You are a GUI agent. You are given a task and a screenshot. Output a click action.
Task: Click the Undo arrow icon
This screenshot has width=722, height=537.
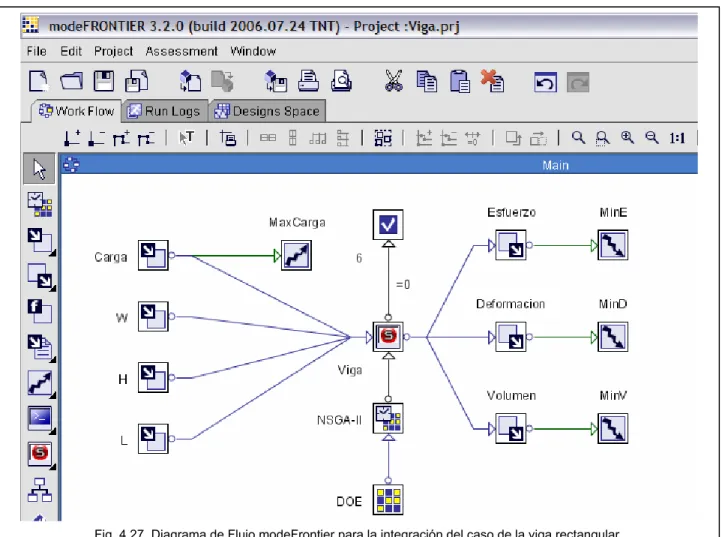click(546, 82)
